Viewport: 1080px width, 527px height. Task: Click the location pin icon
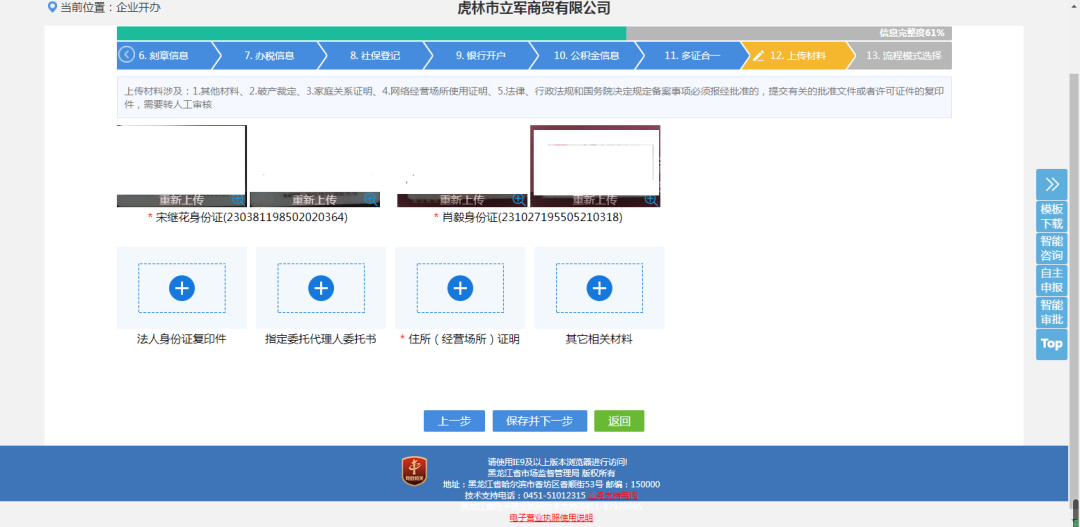[52, 8]
